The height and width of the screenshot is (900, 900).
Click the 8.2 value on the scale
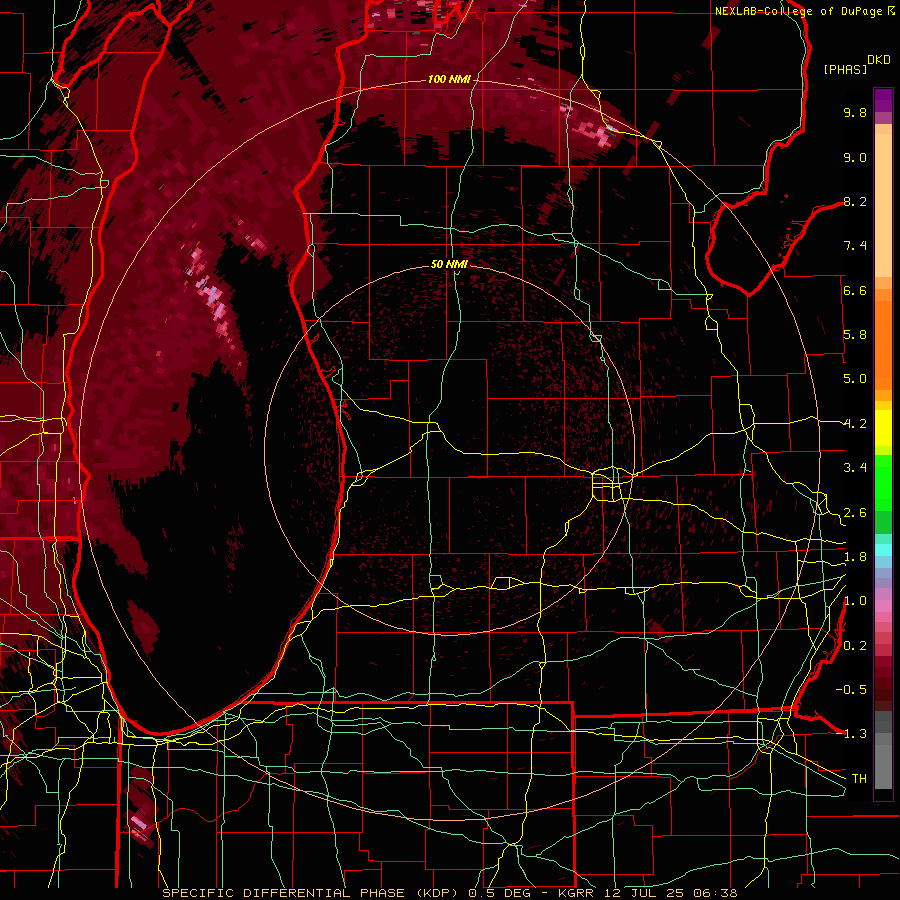click(855, 201)
